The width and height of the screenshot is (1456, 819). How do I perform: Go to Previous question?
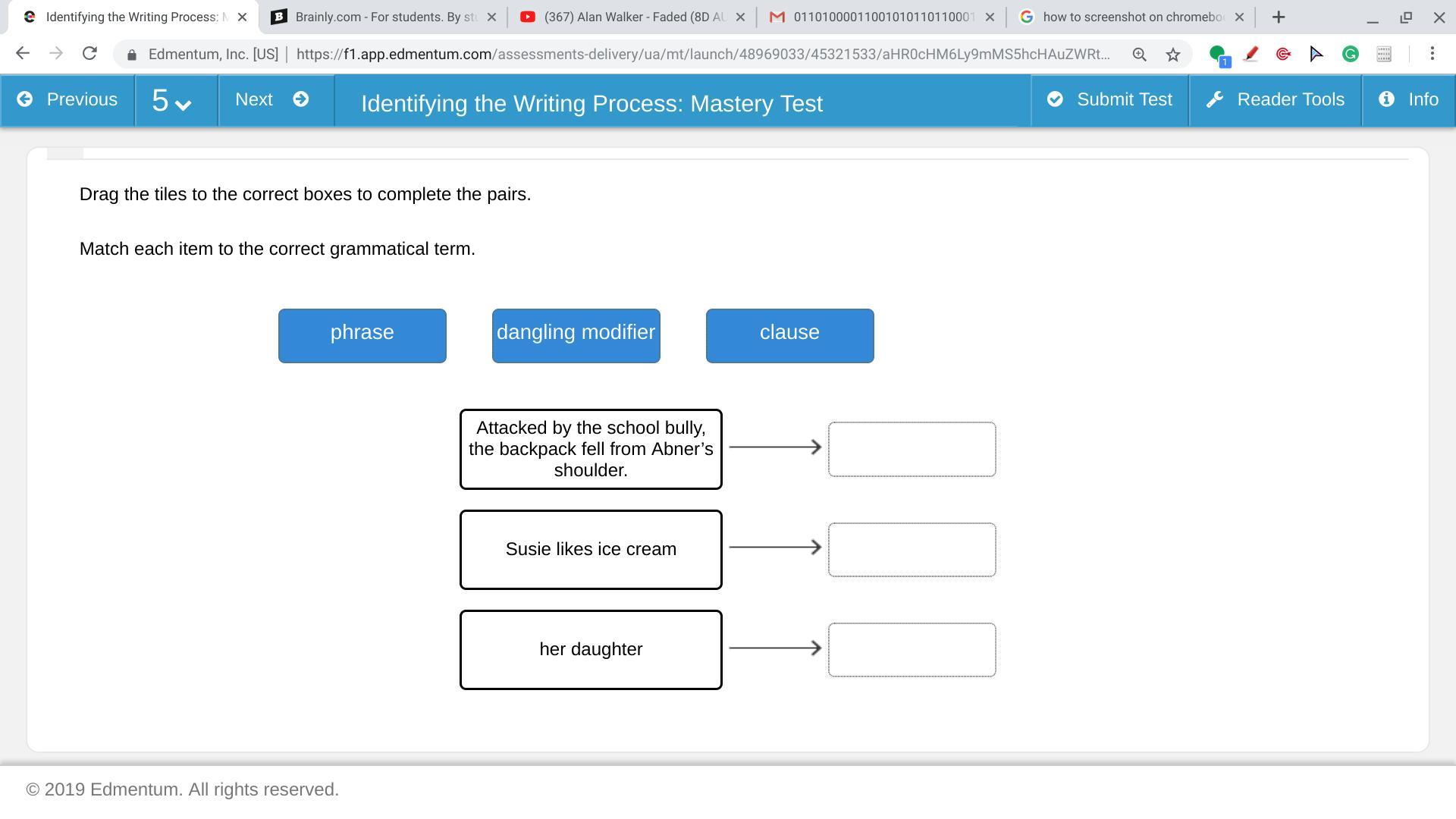click(x=67, y=100)
